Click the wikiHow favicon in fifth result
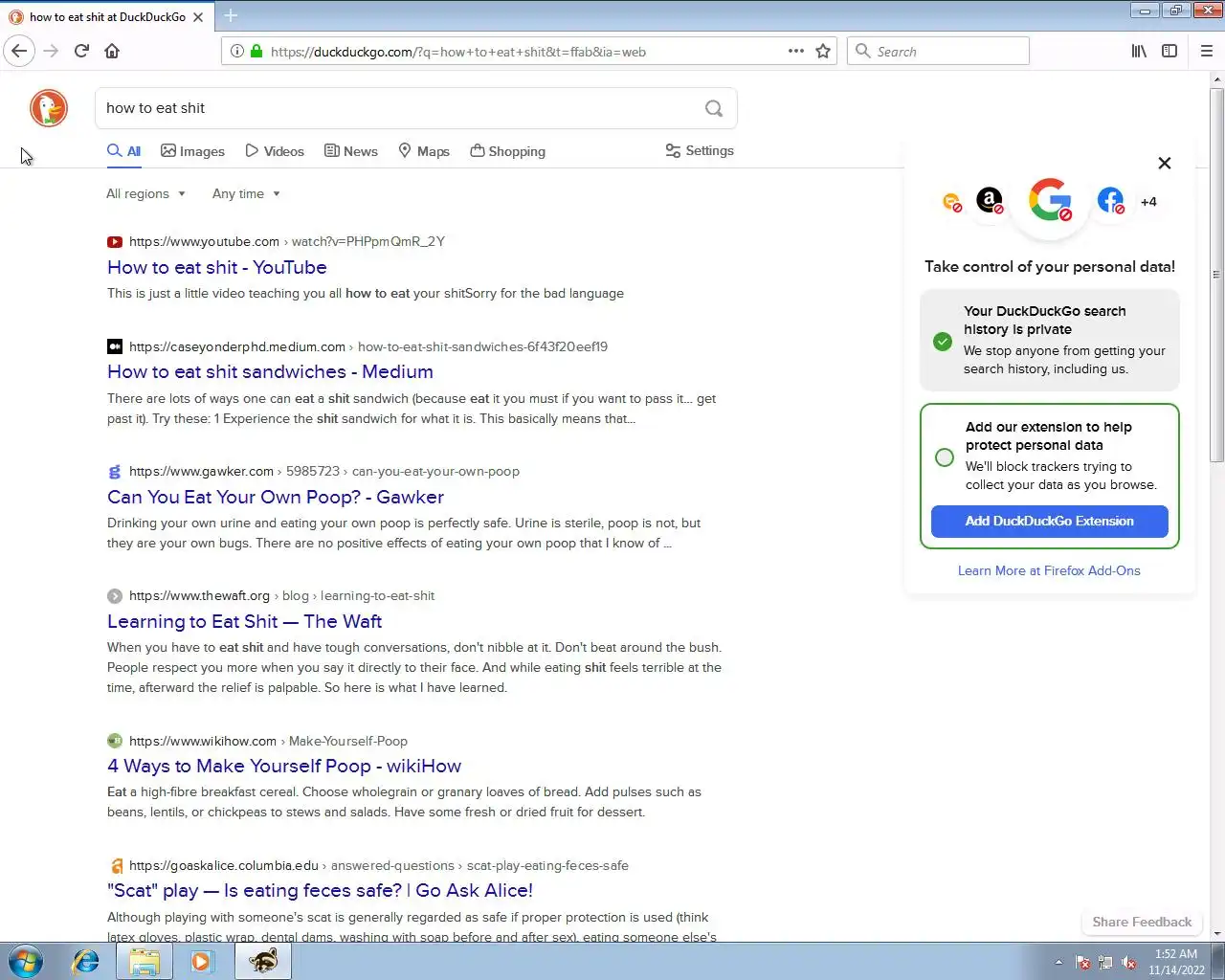The width and height of the screenshot is (1225, 980). 115,741
